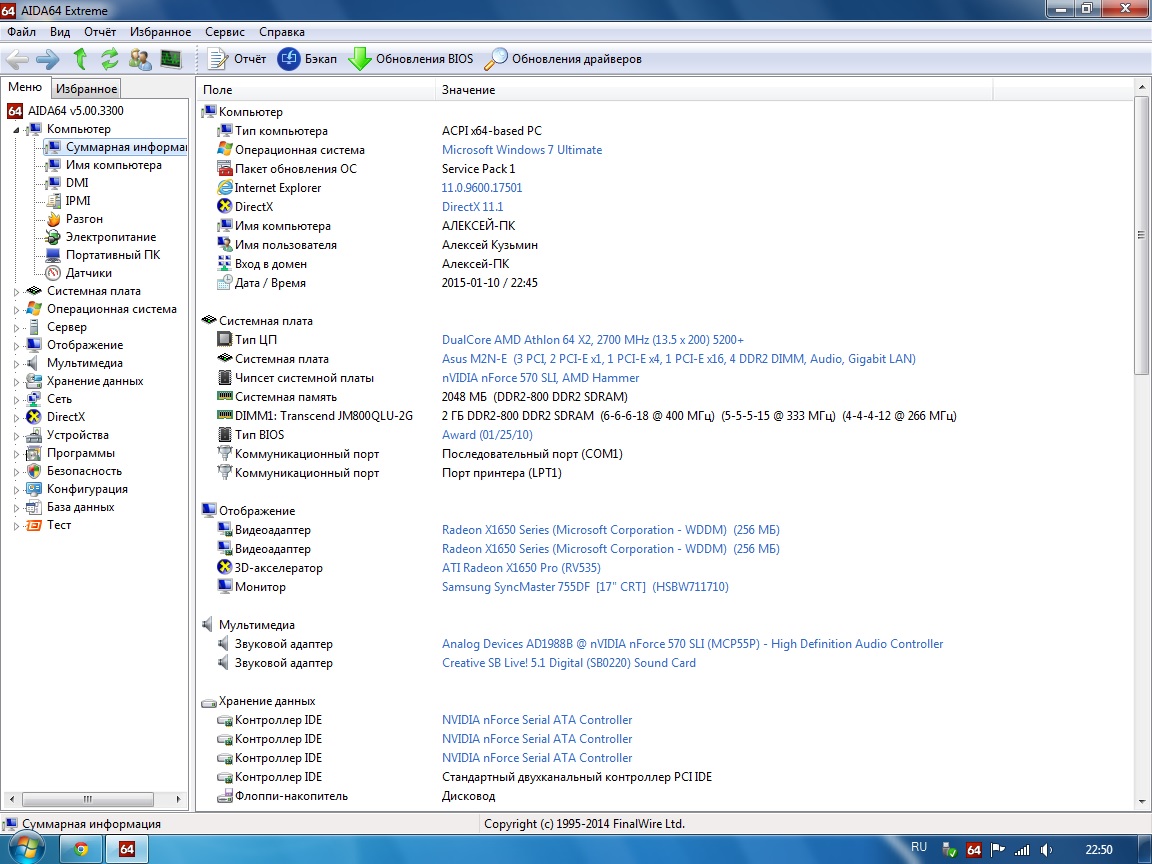The image size is (1152, 864).
Task: Open Google Chrome from the taskbar
Action: point(80,849)
